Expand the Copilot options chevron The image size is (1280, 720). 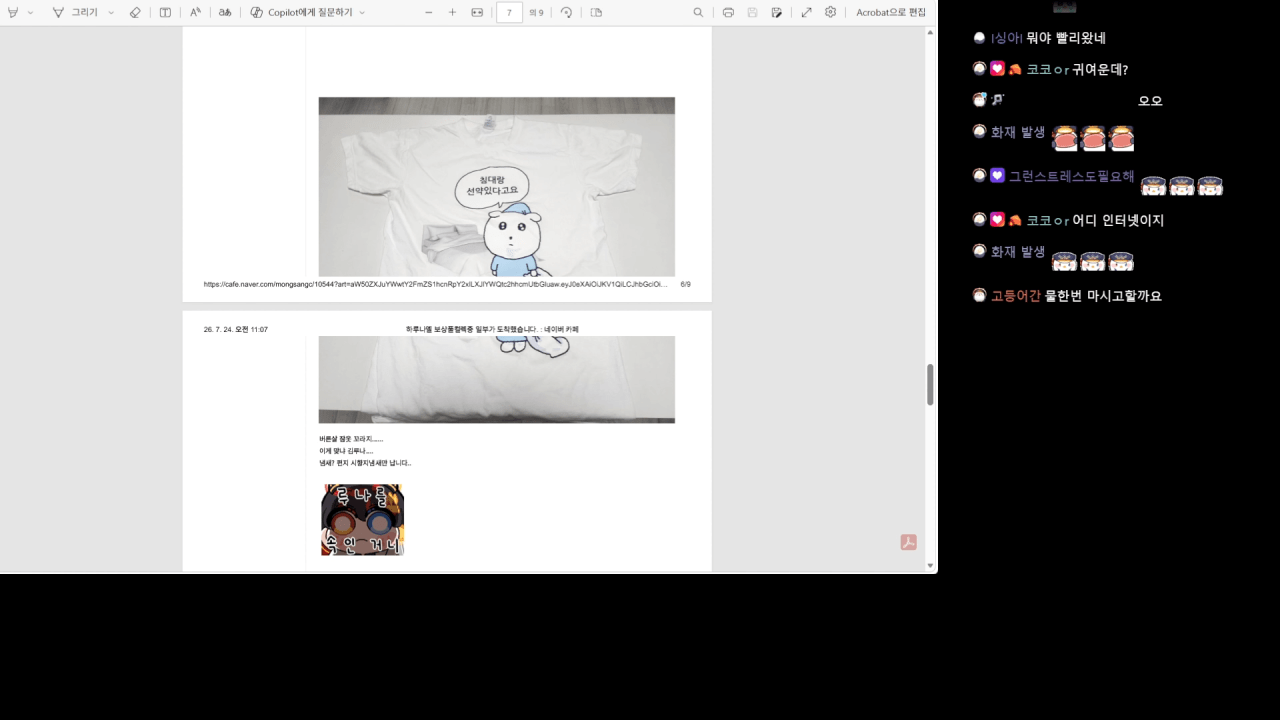[362, 13]
